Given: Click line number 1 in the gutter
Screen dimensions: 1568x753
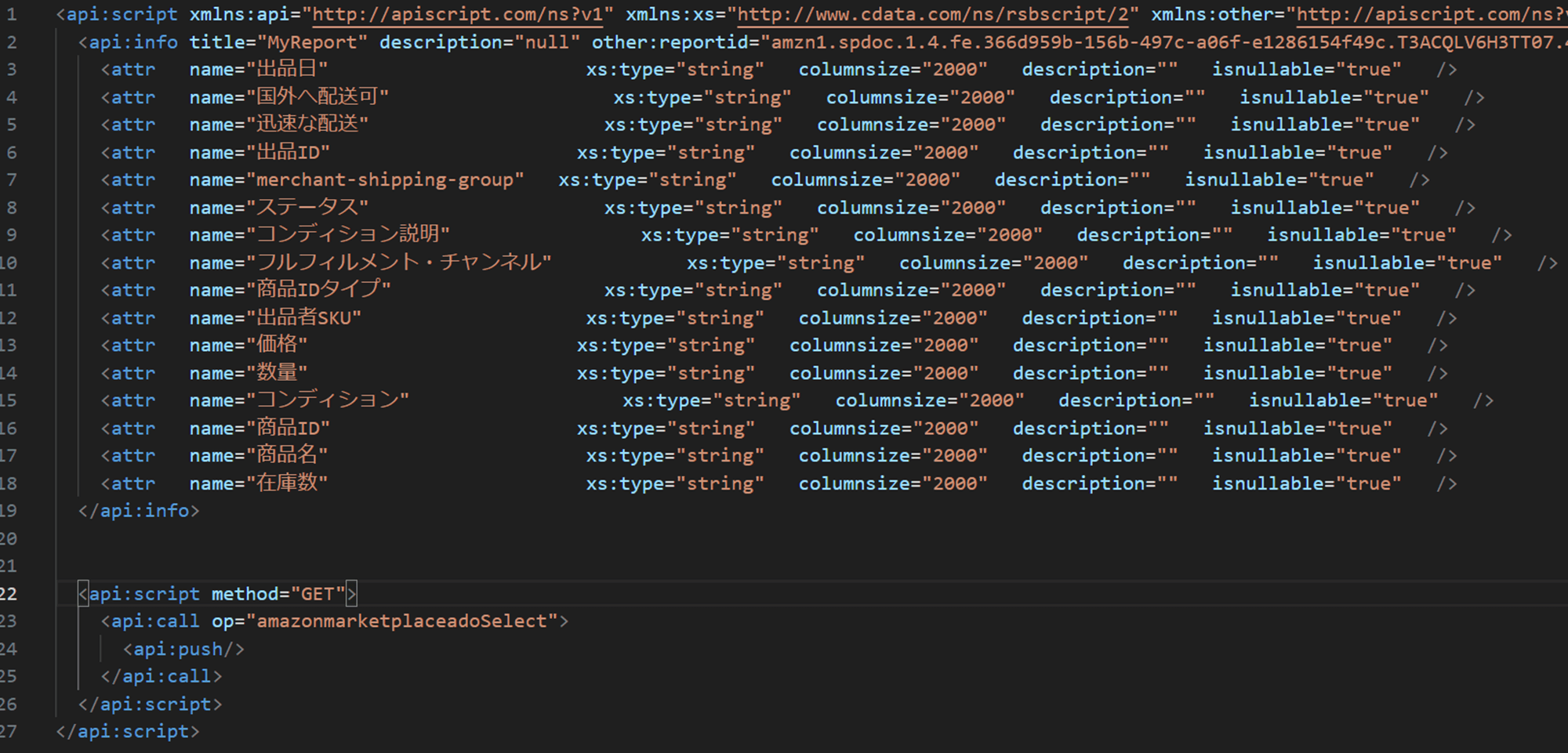Looking at the screenshot, I should [x=11, y=14].
